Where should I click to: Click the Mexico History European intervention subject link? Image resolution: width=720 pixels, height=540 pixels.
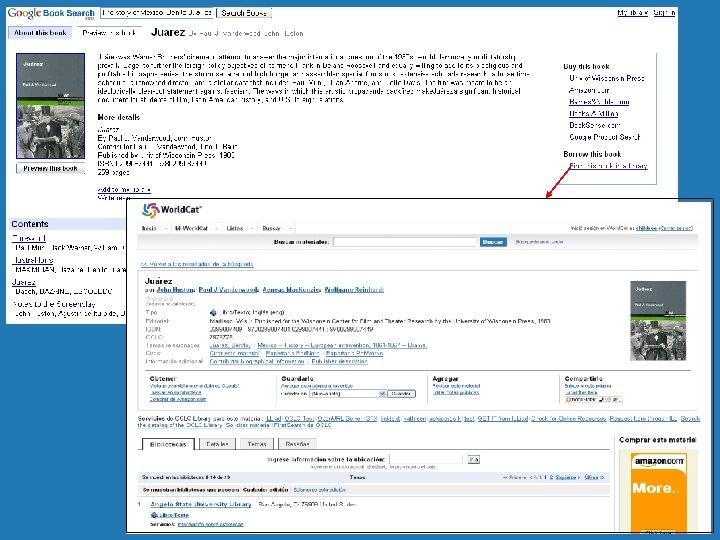(x=342, y=345)
